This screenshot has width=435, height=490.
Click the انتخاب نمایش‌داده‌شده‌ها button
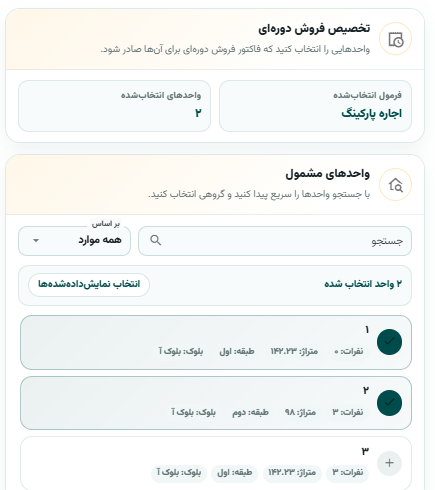click(89, 285)
